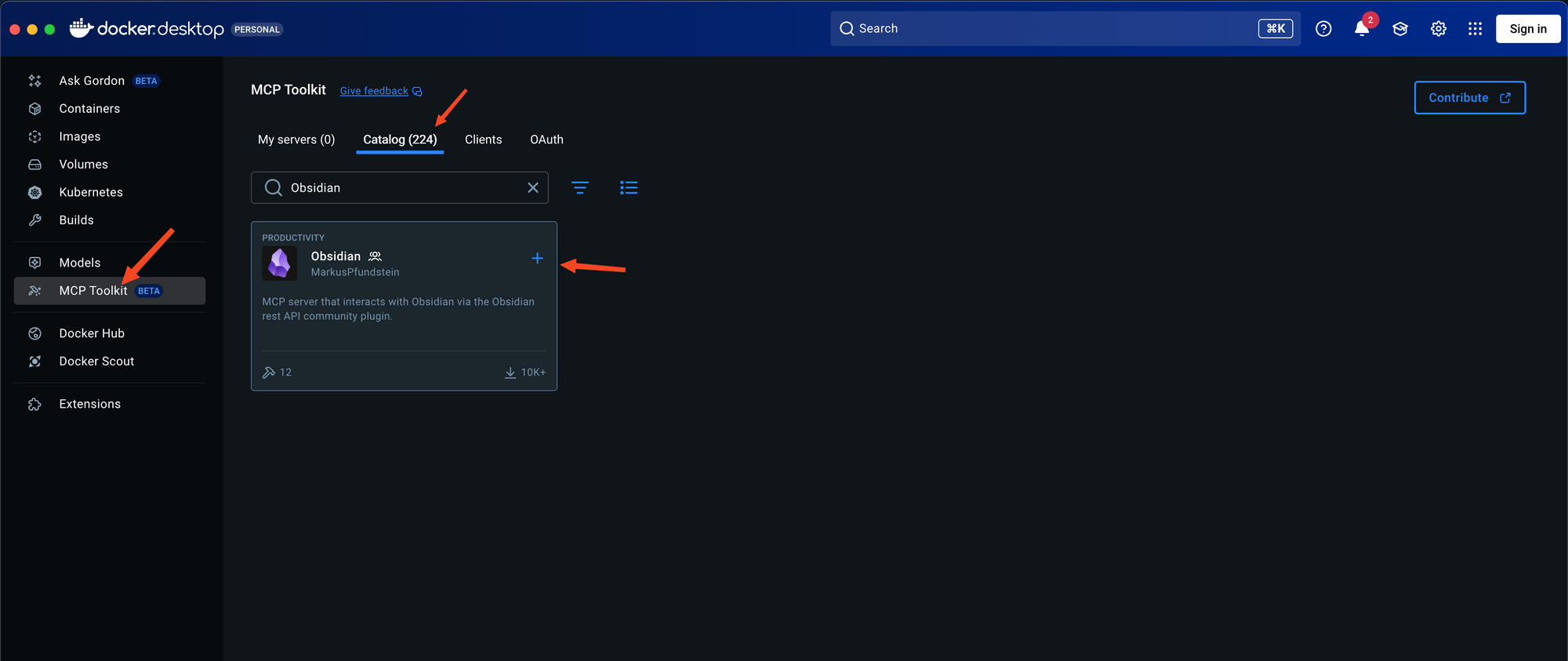Open the notifications bell

[1362, 29]
